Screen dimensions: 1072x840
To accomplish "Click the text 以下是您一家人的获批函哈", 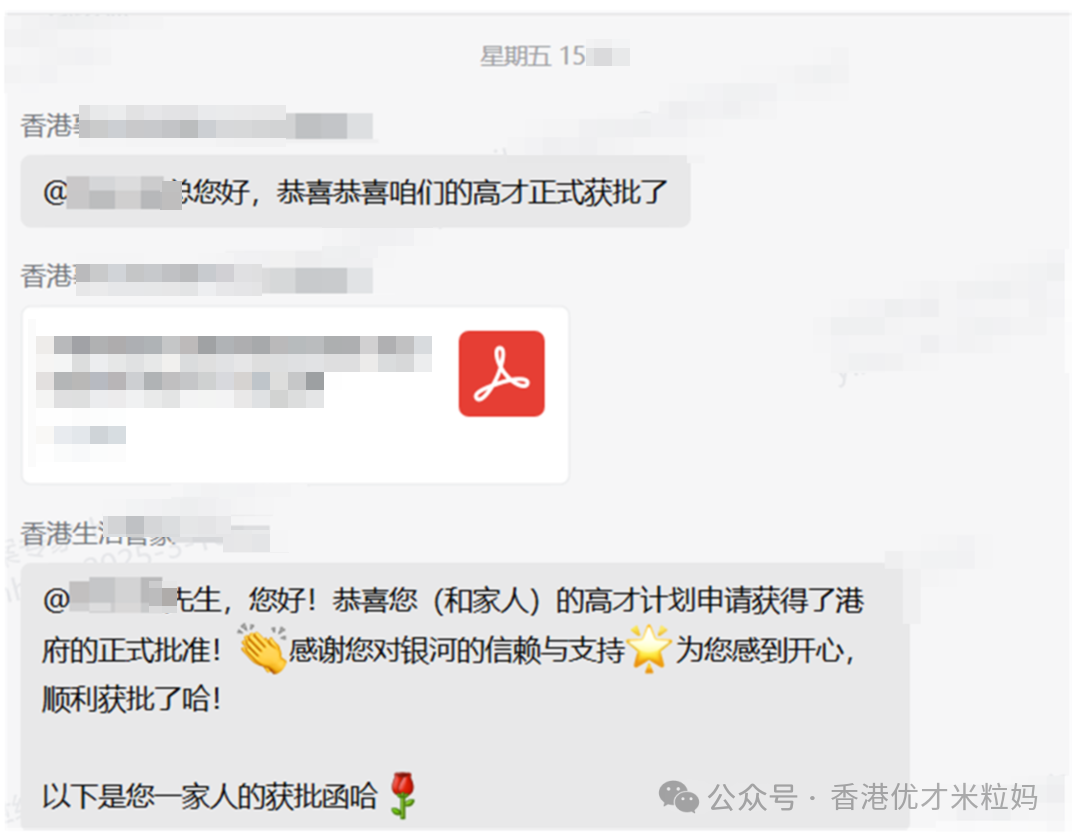I will pyautogui.click(x=209, y=796).
